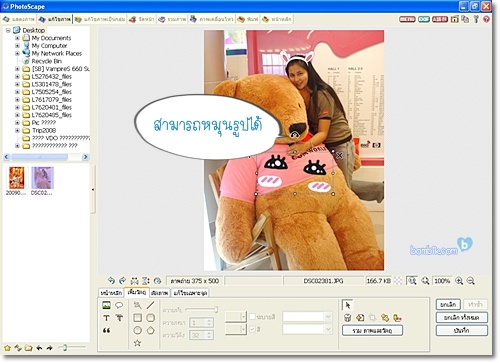This screenshot has width=500, height=363.
Task: Rotate the image clockwise with the redo arrow
Action: point(122,281)
